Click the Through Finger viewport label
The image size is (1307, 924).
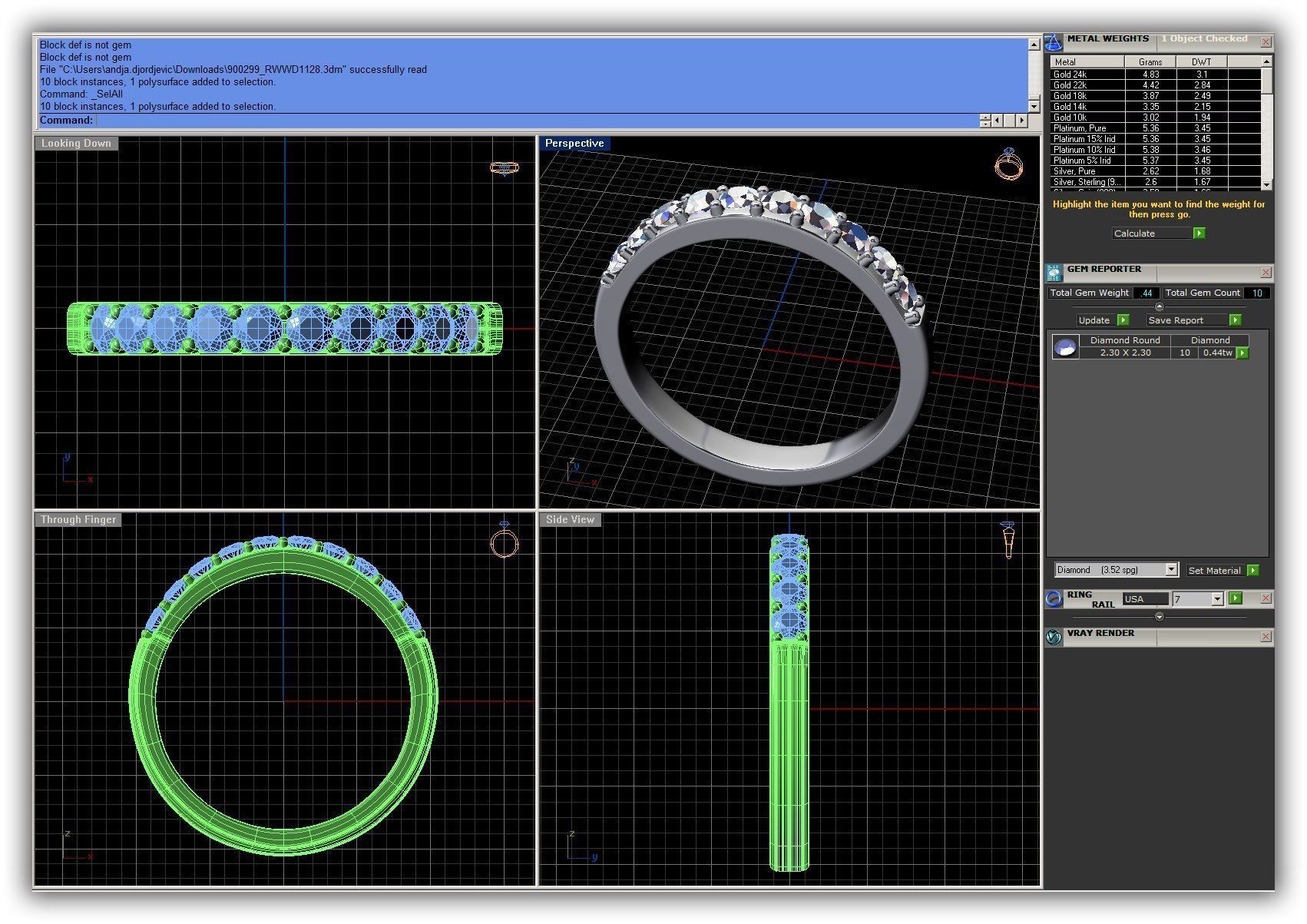click(78, 520)
